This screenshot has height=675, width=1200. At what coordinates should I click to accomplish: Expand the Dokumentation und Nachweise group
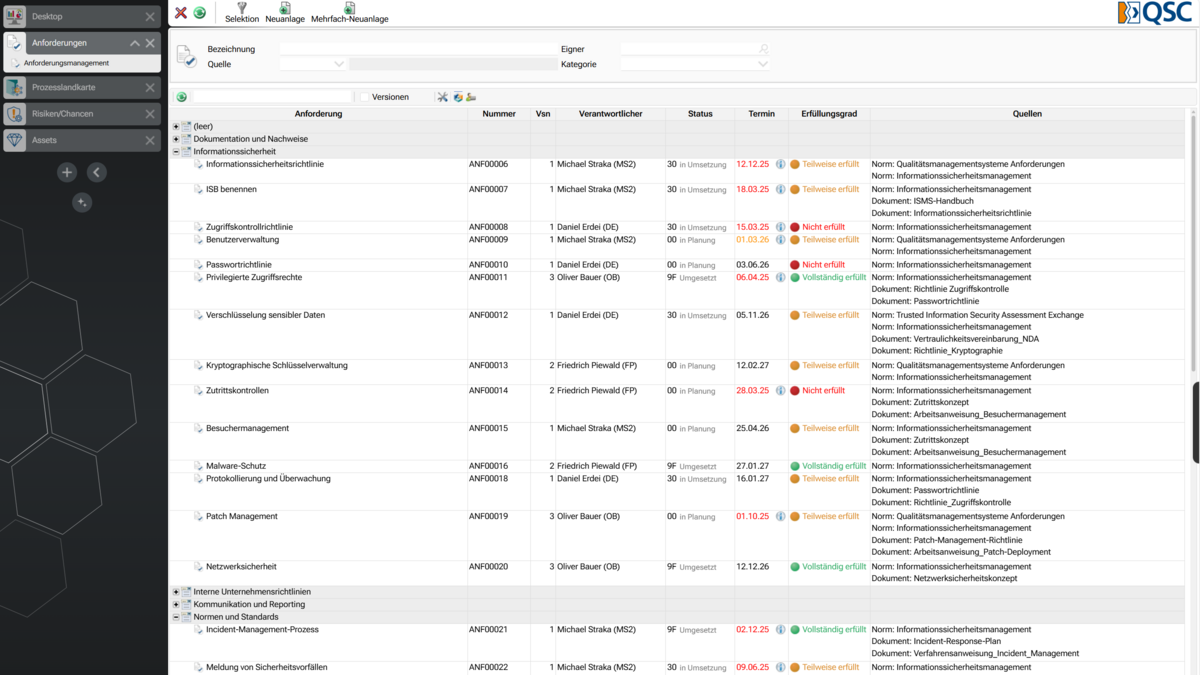pos(176,139)
